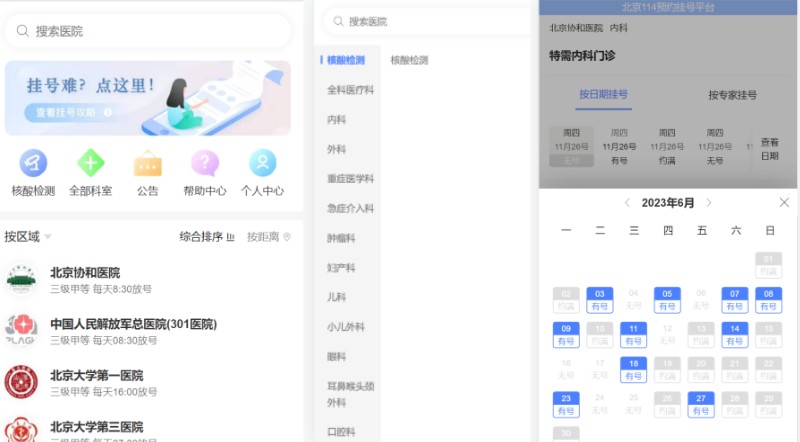The image size is (800, 442).
Task: Select 全科医疗科 department
Action: coord(351,90)
